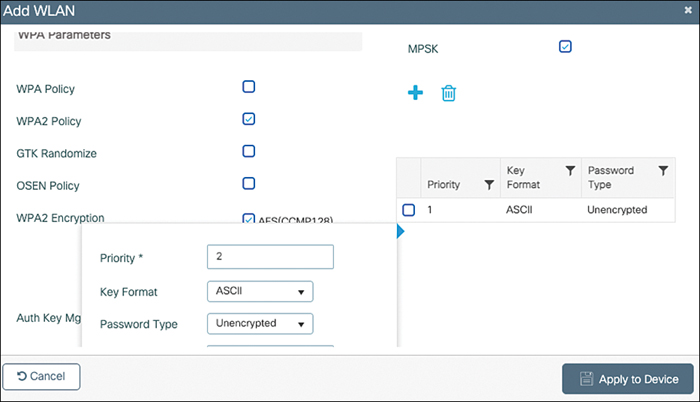The width and height of the screenshot is (700, 402).
Task: Click the plus icon to add MPSK key
Action: [x=415, y=93]
